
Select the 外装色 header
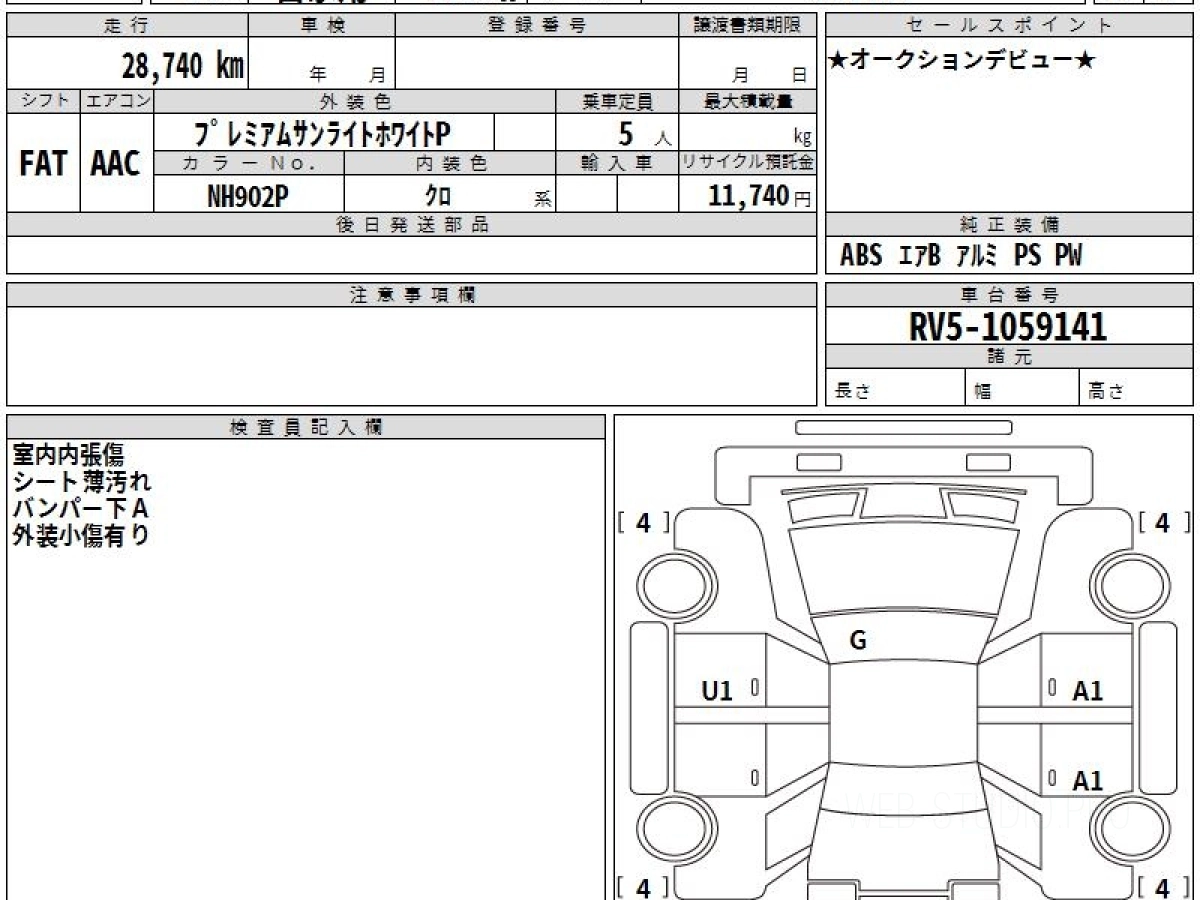(x=355, y=101)
